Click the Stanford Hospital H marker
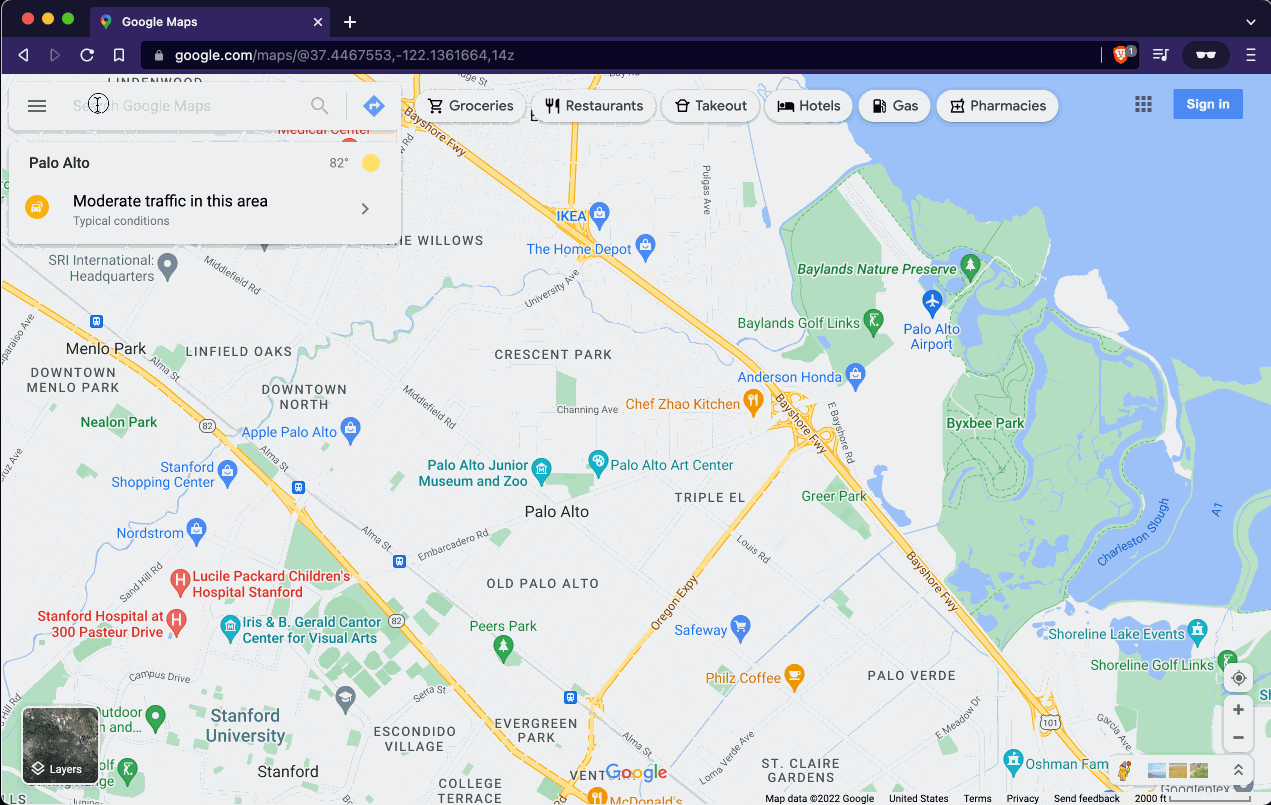 tap(176, 621)
